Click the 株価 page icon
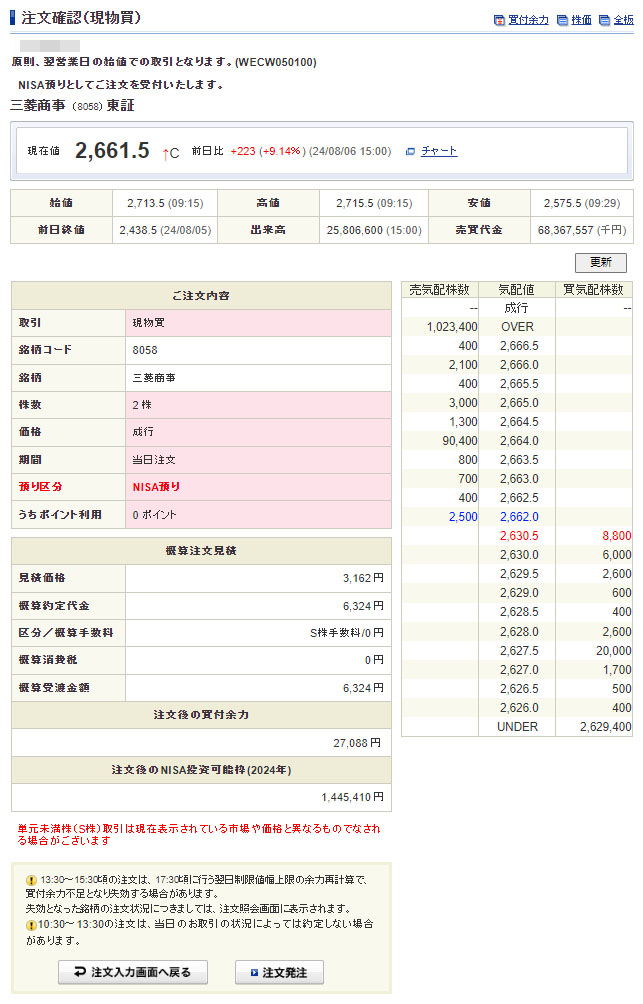 pyautogui.click(x=562, y=20)
